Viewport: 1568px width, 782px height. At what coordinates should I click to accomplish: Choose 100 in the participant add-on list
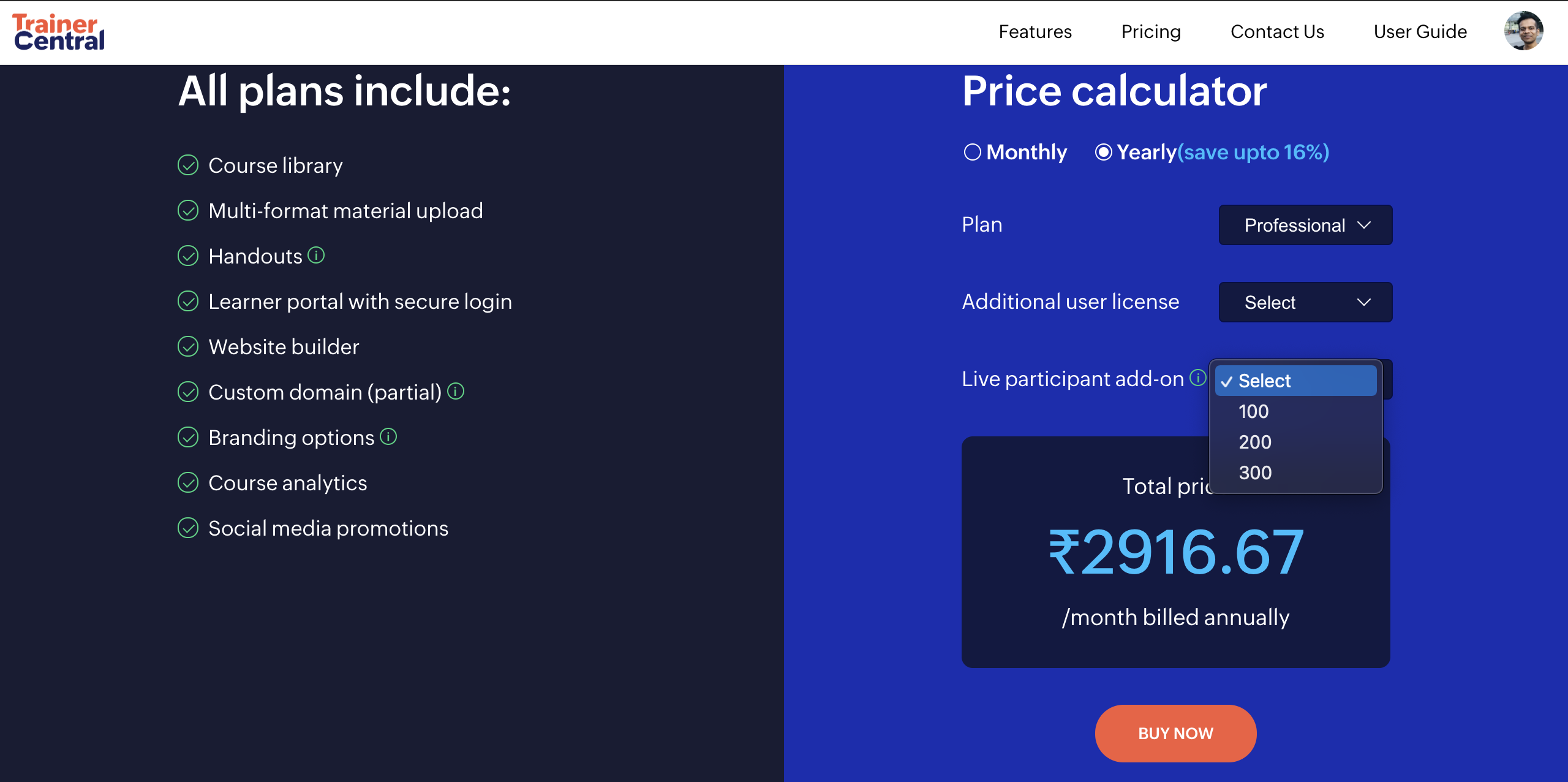[1254, 411]
